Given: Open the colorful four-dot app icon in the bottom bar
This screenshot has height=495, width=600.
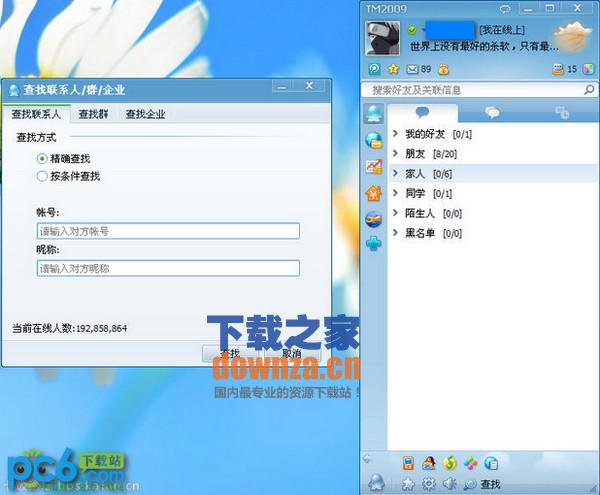Looking at the screenshot, I should (x=470, y=463).
